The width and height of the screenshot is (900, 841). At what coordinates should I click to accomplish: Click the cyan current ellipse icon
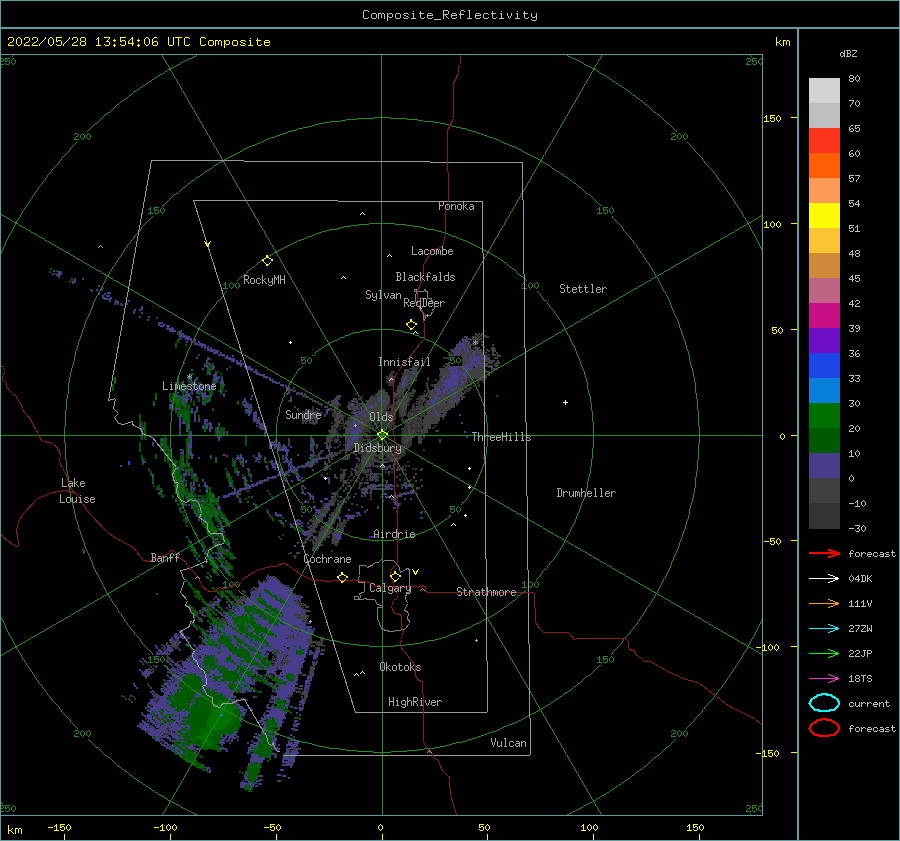pyautogui.click(x=824, y=703)
